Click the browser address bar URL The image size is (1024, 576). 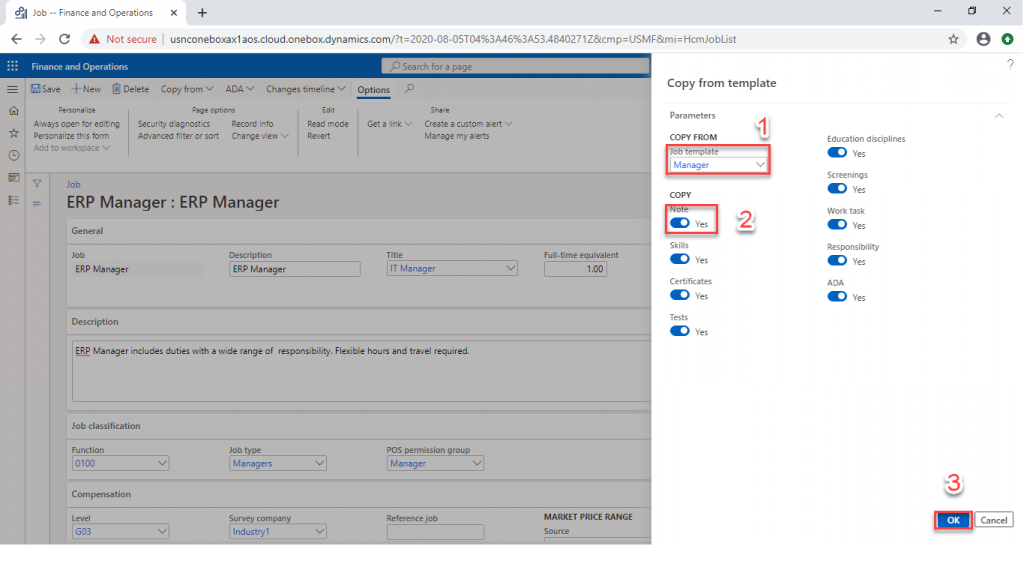[x=453, y=39]
